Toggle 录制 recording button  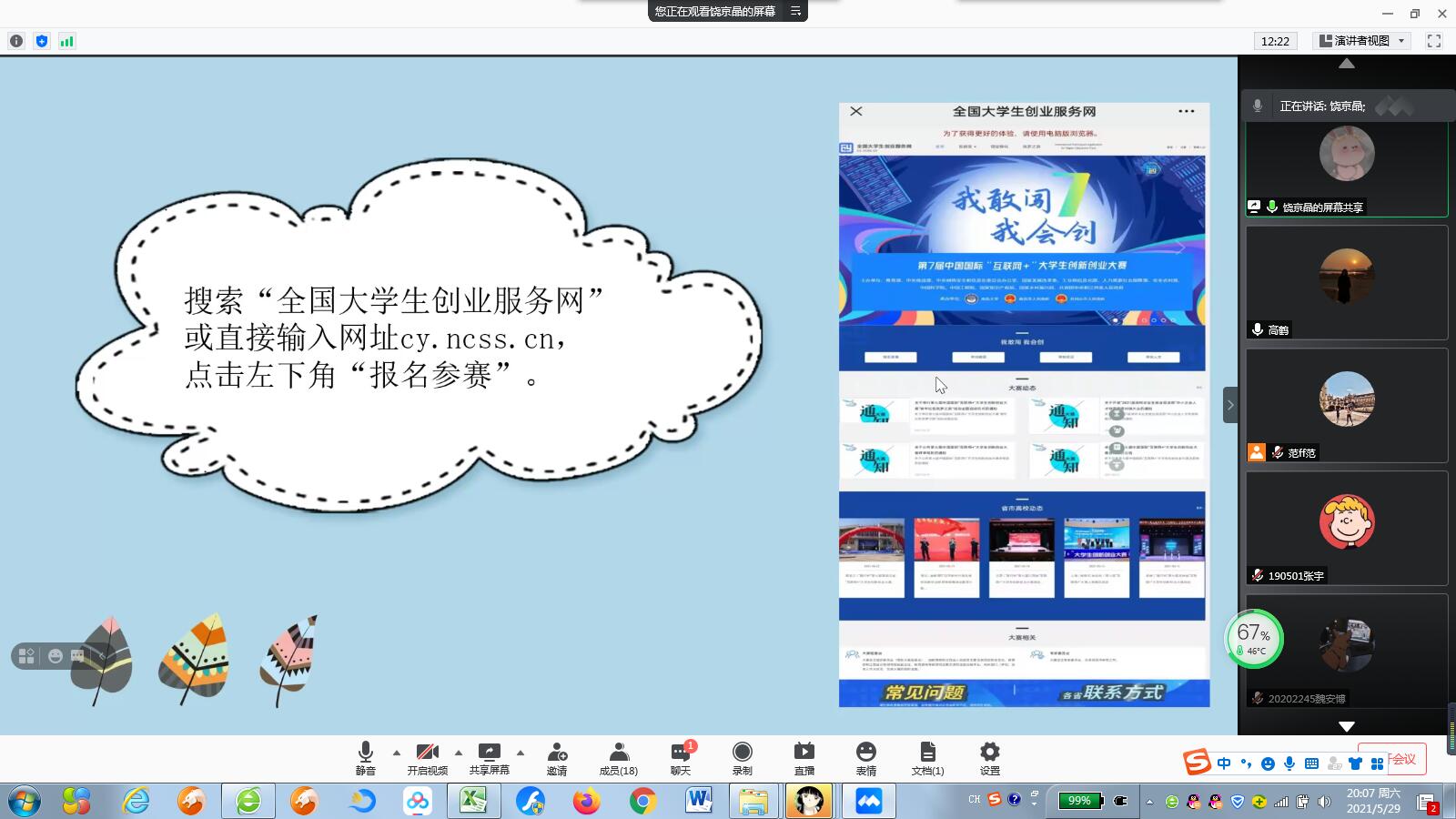[743, 757]
